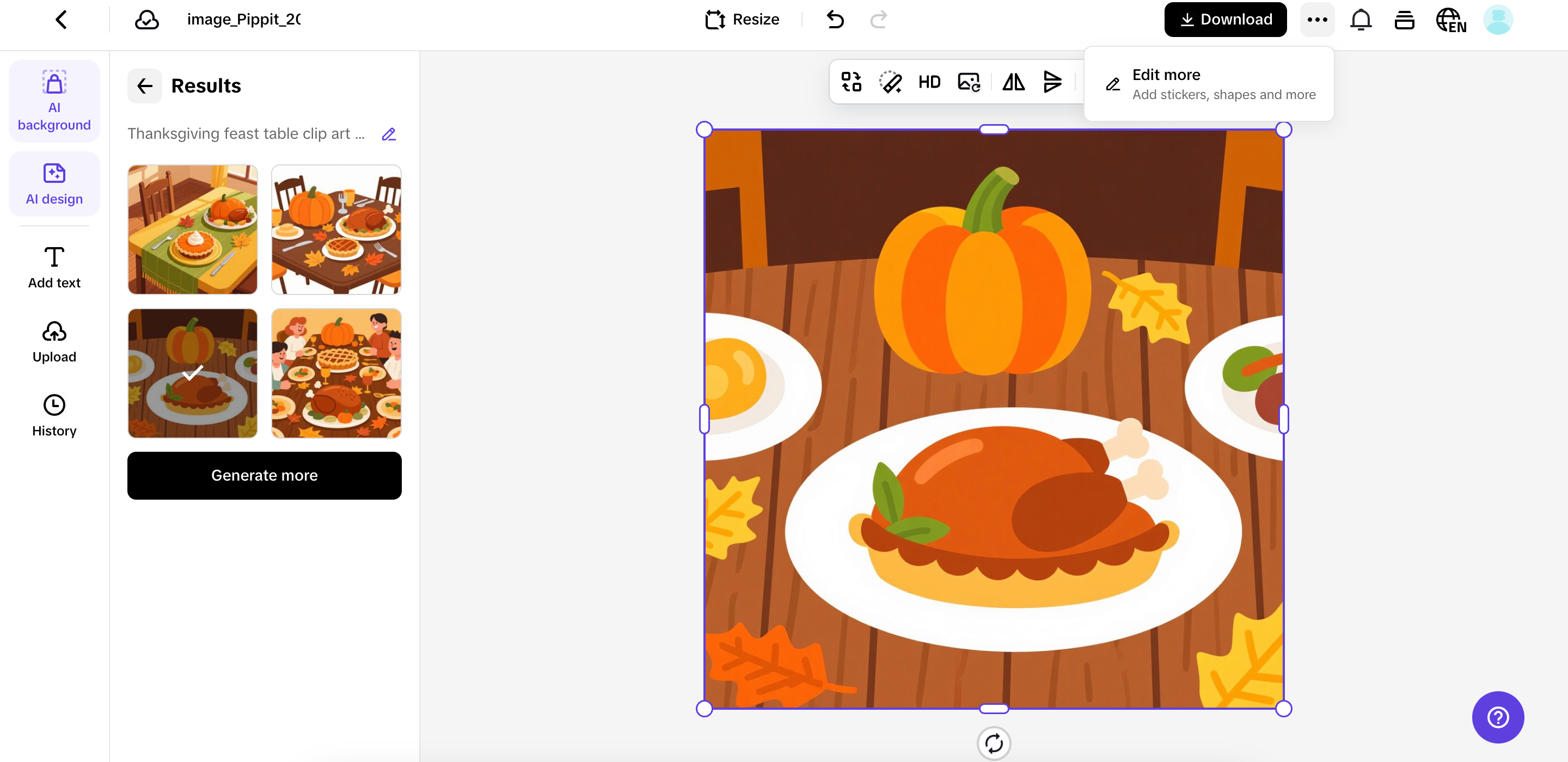Select the magic eraser tool icon
The width and height of the screenshot is (1568, 762).
click(890, 82)
